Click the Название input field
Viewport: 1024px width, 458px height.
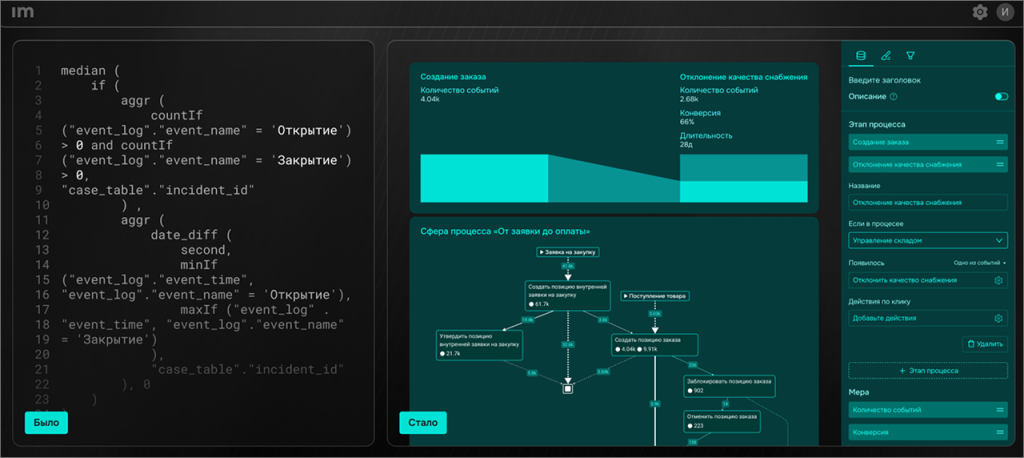[x=927, y=203]
